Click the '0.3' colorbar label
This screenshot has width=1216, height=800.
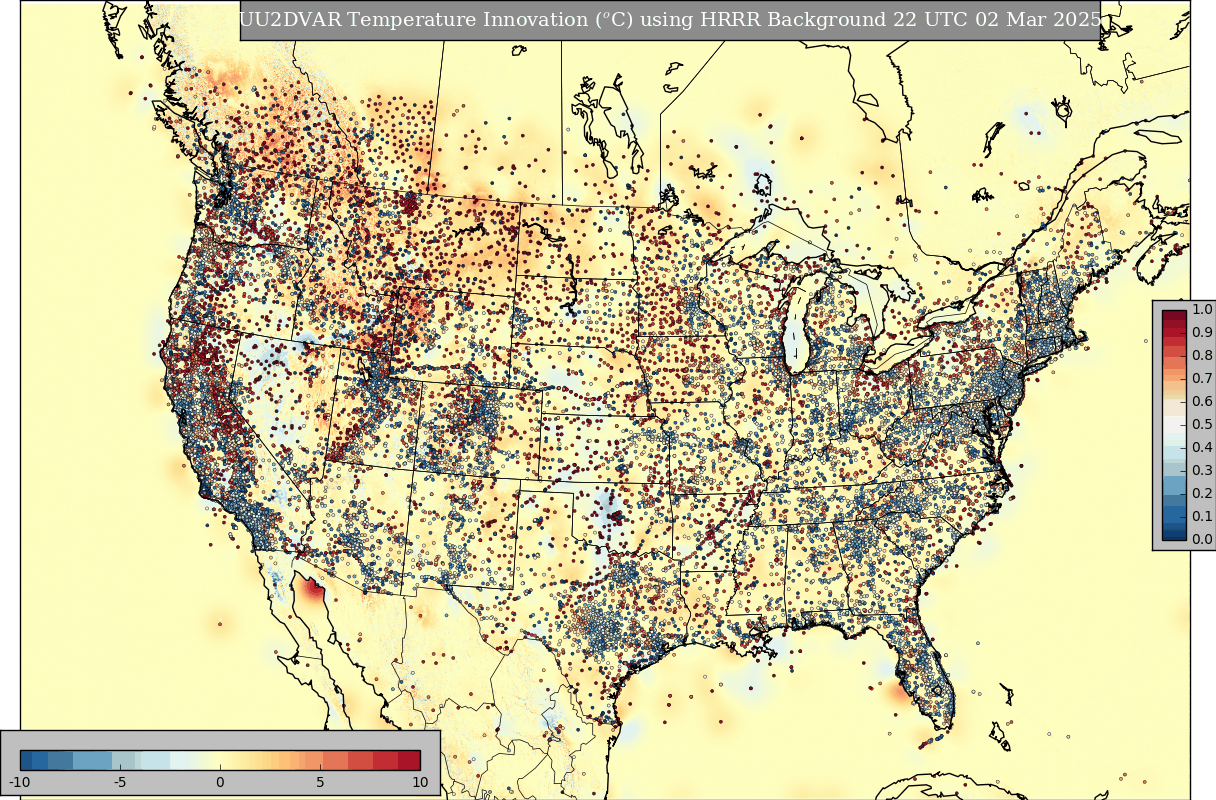click(x=1202, y=471)
